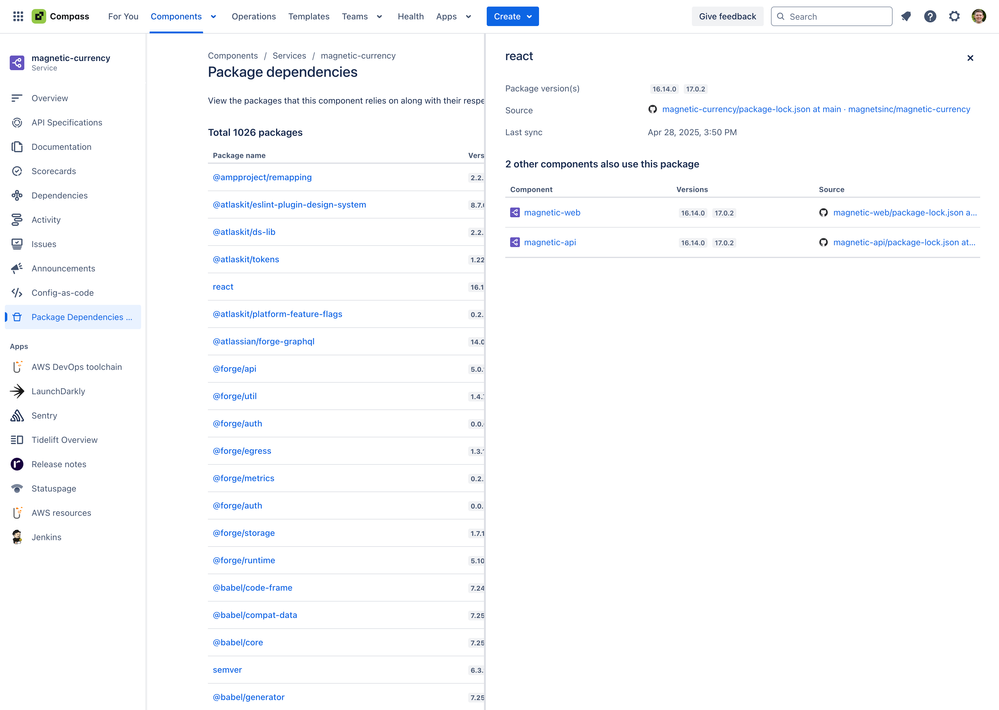
Task: Click the GitHub icon beside the Source link
Action: pyautogui.click(x=652, y=109)
